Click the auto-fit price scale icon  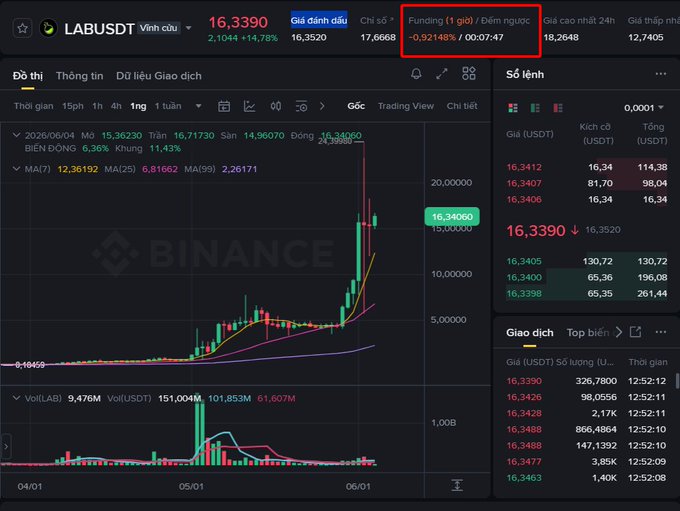(x=457, y=485)
